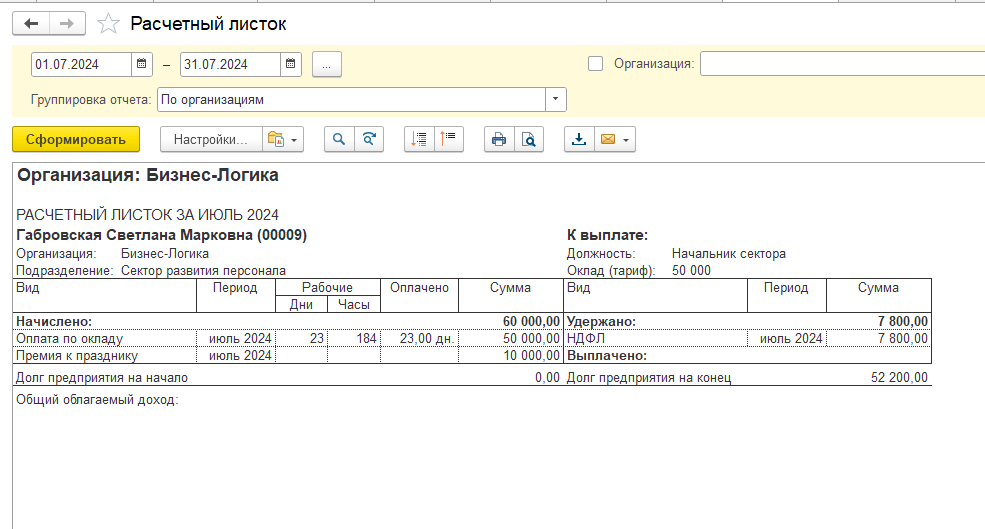Select the 'Оплата по окладу' row label

pos(70,339)
